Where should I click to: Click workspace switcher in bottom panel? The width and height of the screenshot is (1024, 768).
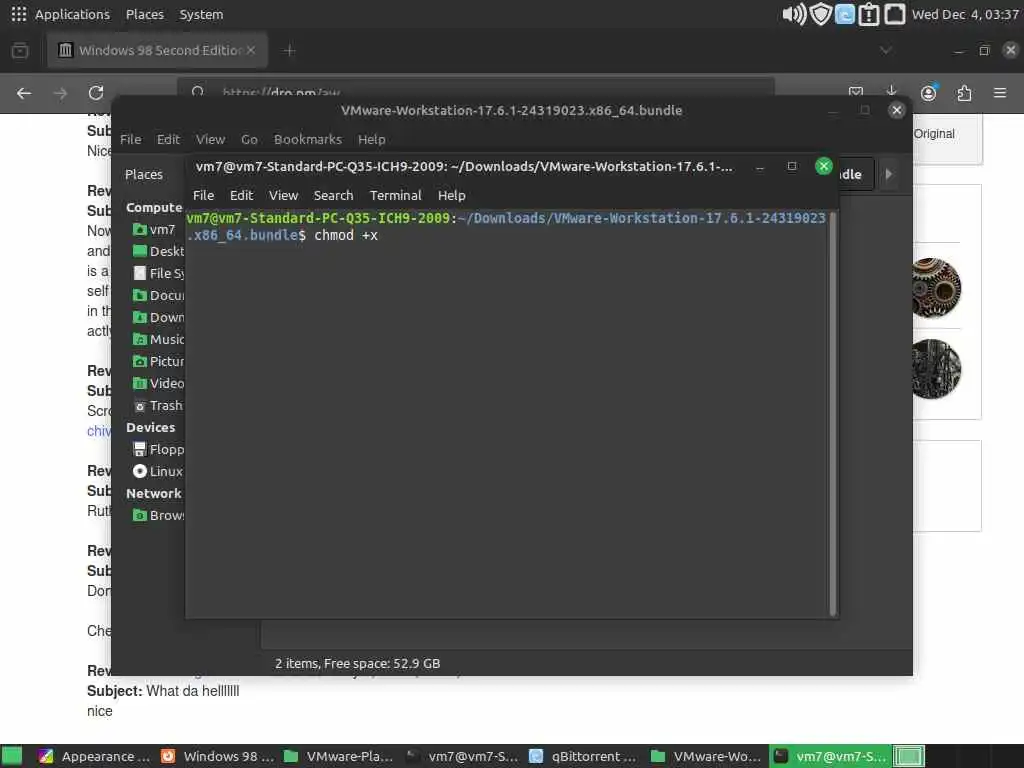908,756
